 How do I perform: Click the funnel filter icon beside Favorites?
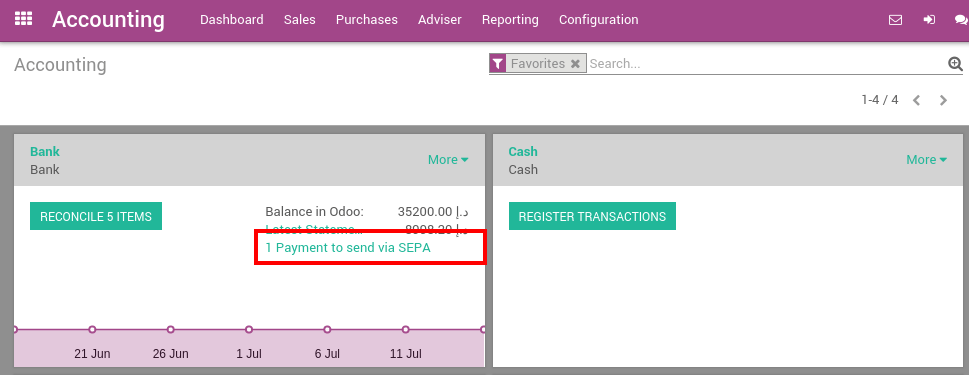[x=497, y=63]
